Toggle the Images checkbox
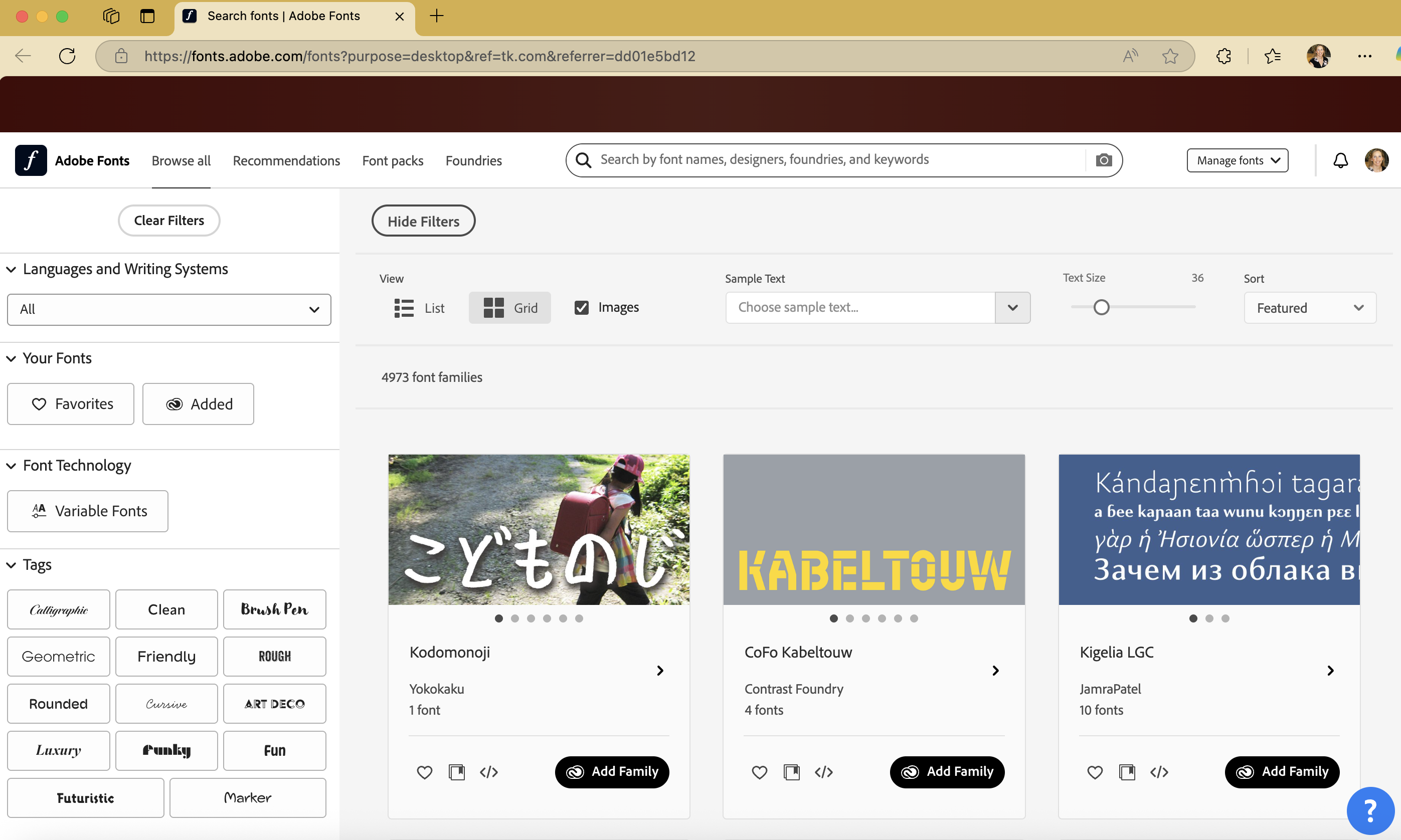1401x840 pixels. coord(582,307)
